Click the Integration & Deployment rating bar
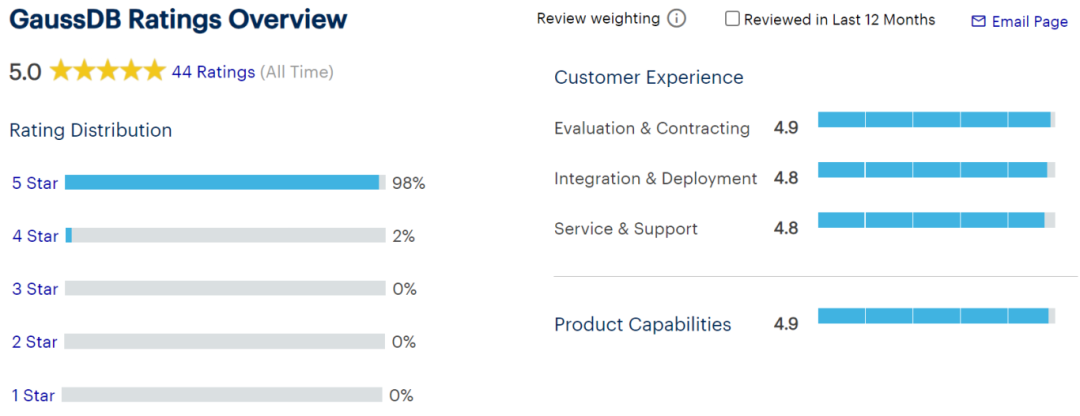The image size is (1080, 416). pyautogui.click(x=936, y=170)
